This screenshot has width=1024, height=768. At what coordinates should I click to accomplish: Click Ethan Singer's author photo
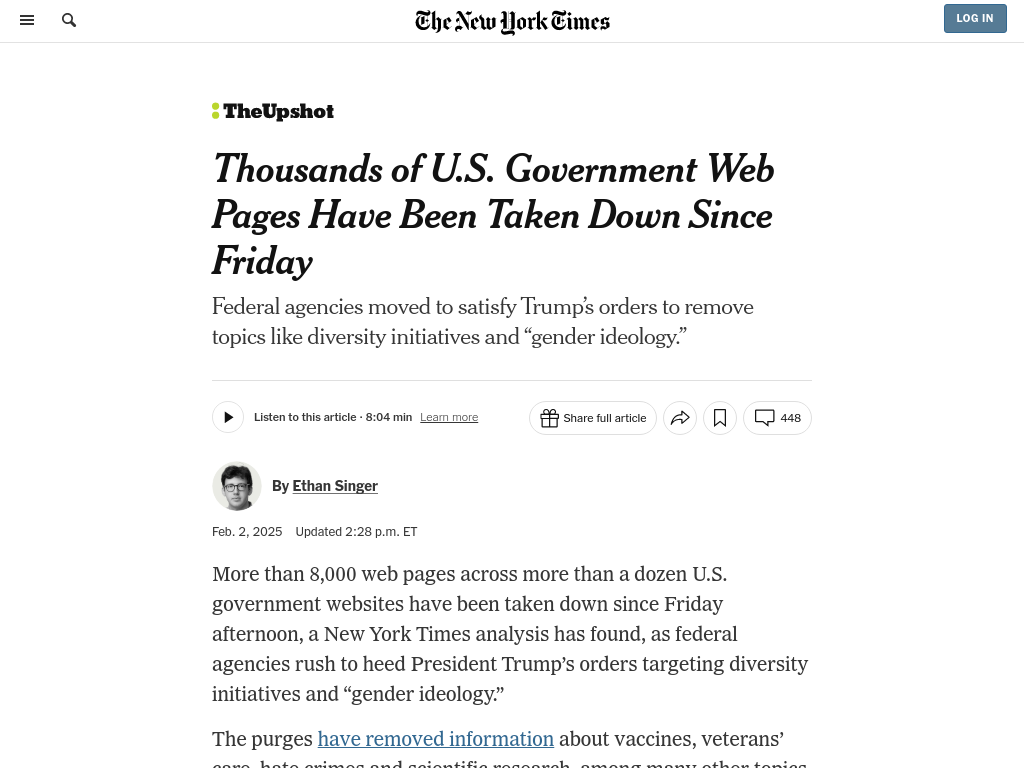coord(237,486)
